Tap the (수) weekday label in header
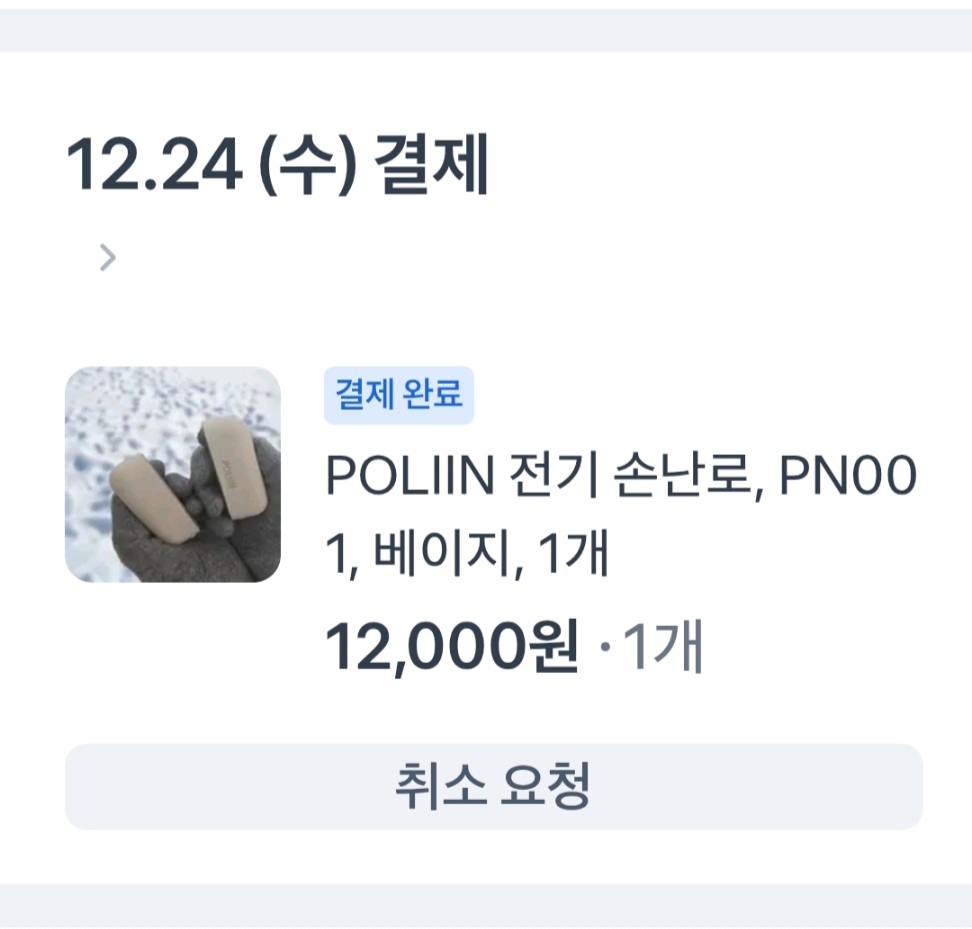 [307, 166]
